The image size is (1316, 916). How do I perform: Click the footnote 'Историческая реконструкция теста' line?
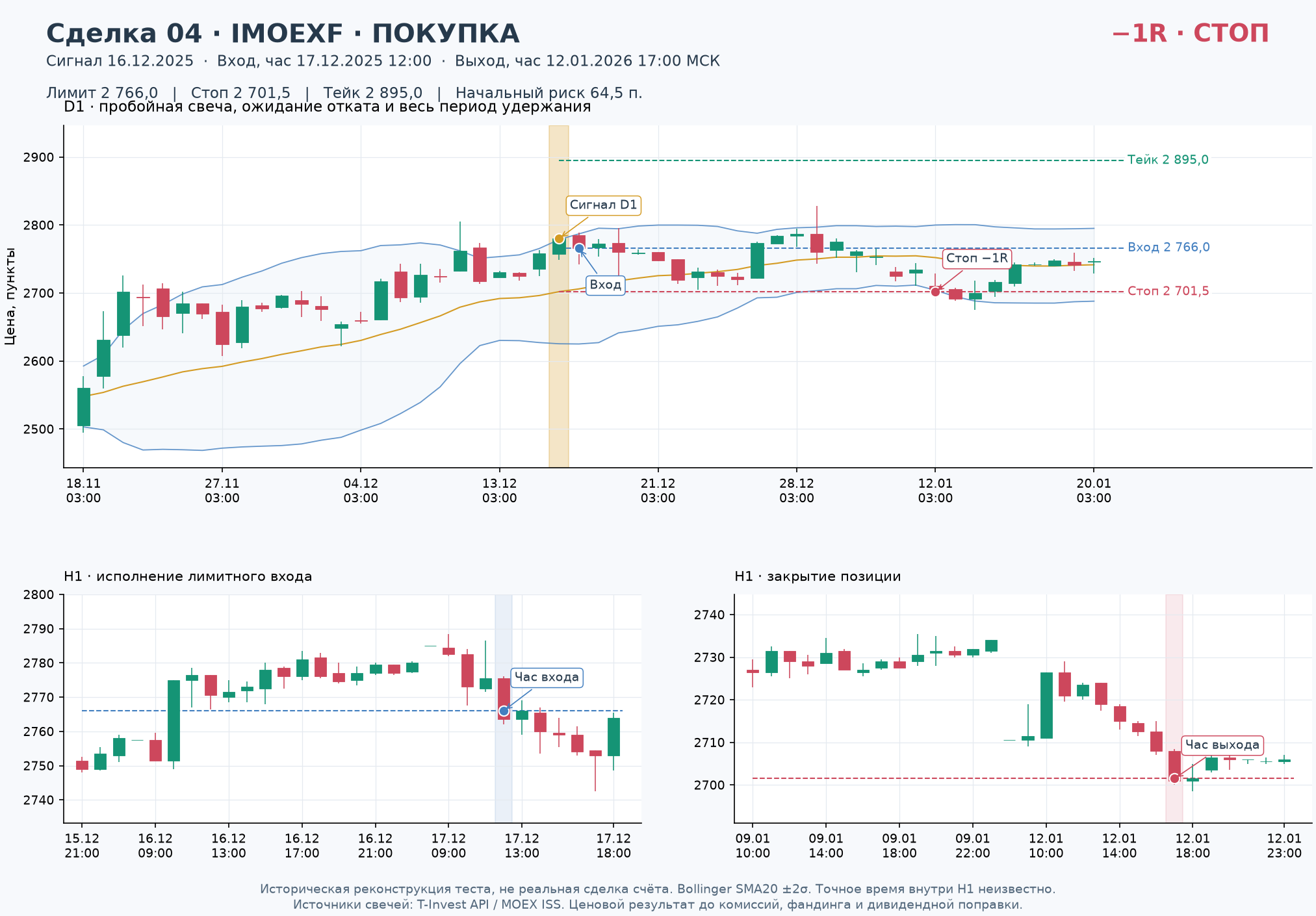(x=658, y=889)
